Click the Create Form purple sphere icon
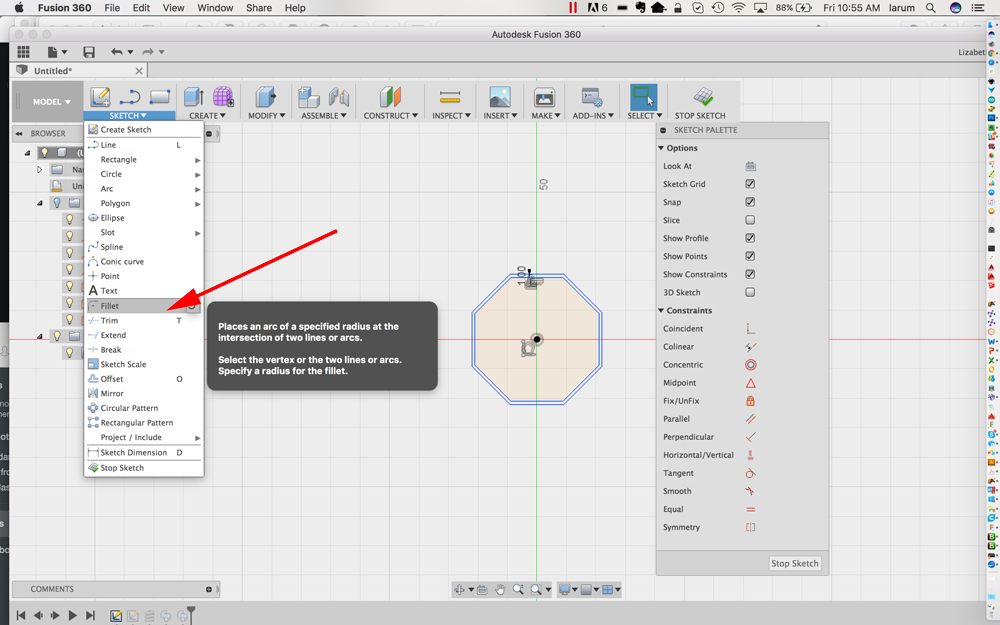The height and width of the screenshot is (625, 1000). [x=223, y=97]
